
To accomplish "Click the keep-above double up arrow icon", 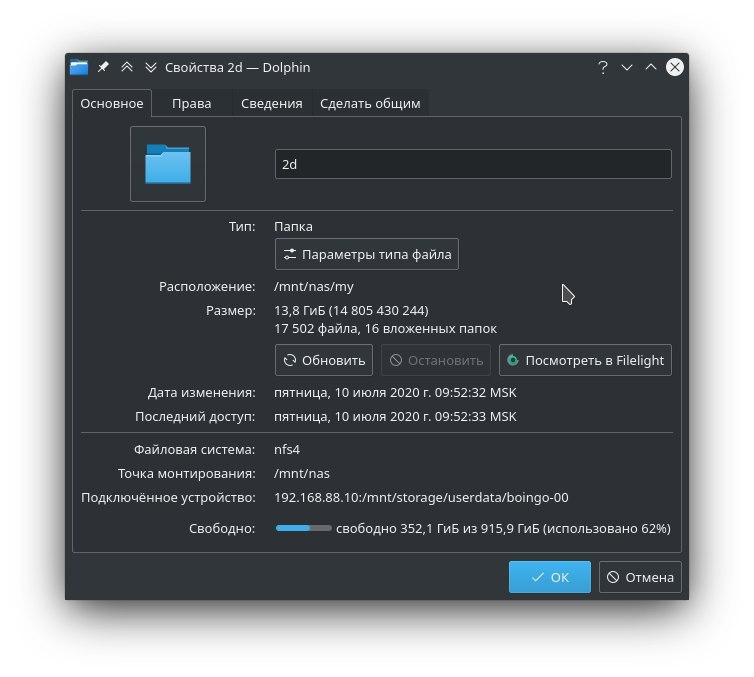I will click(x=127, y=67).
